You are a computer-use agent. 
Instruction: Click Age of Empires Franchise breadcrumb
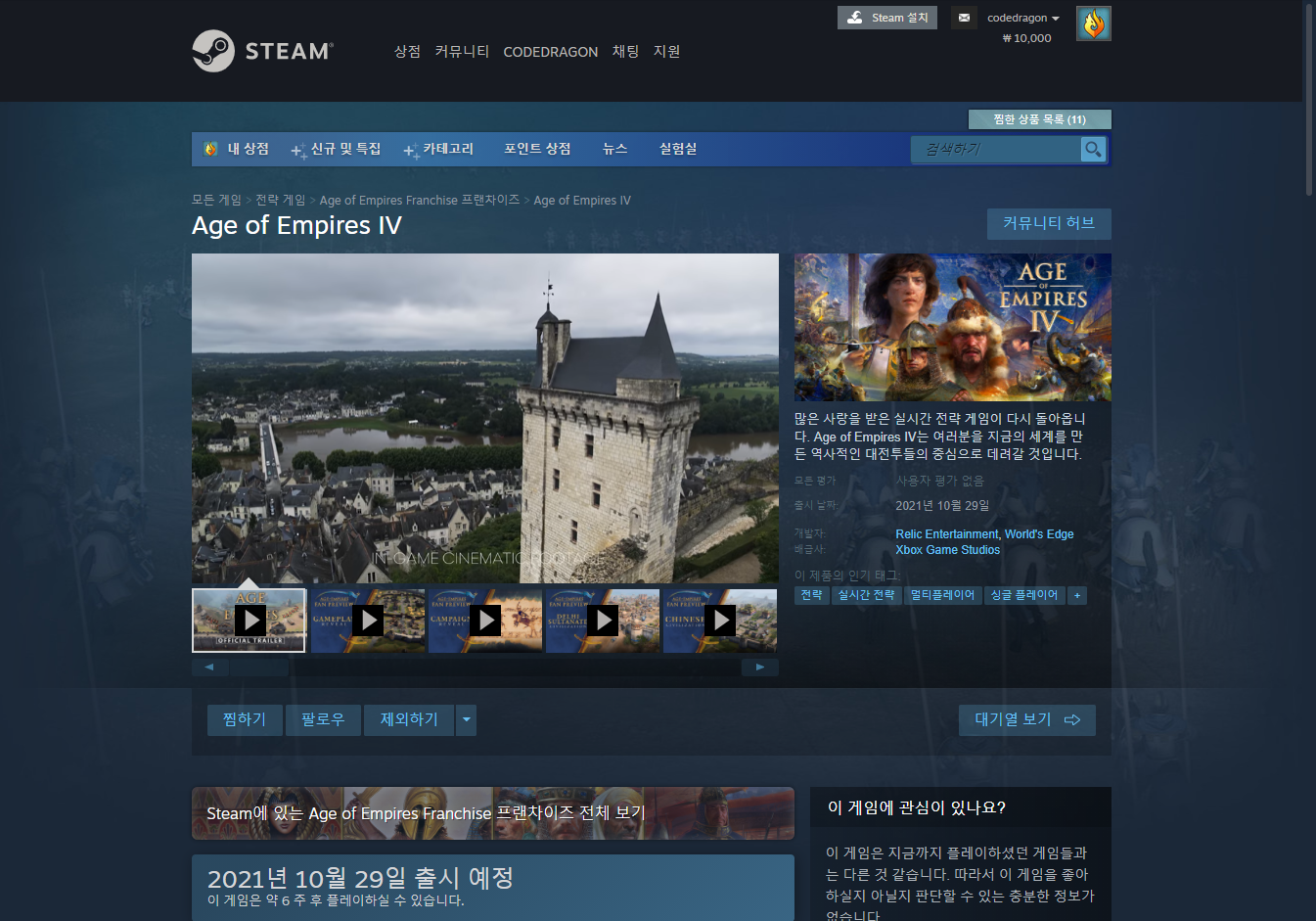tap(420, 200)
